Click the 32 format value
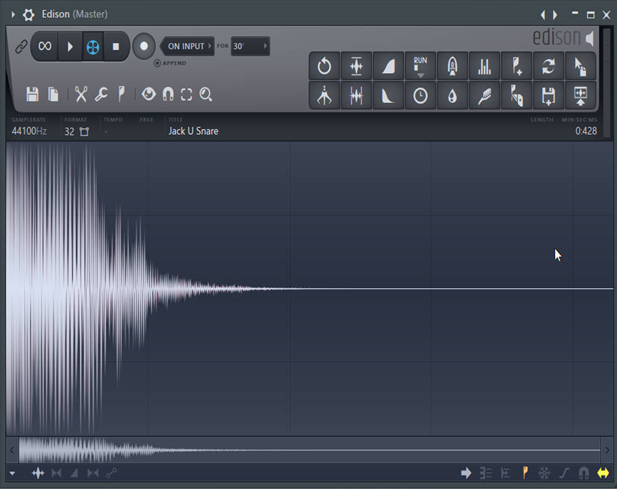This screenshot has height=489, width=617. [x=69, y=131]
